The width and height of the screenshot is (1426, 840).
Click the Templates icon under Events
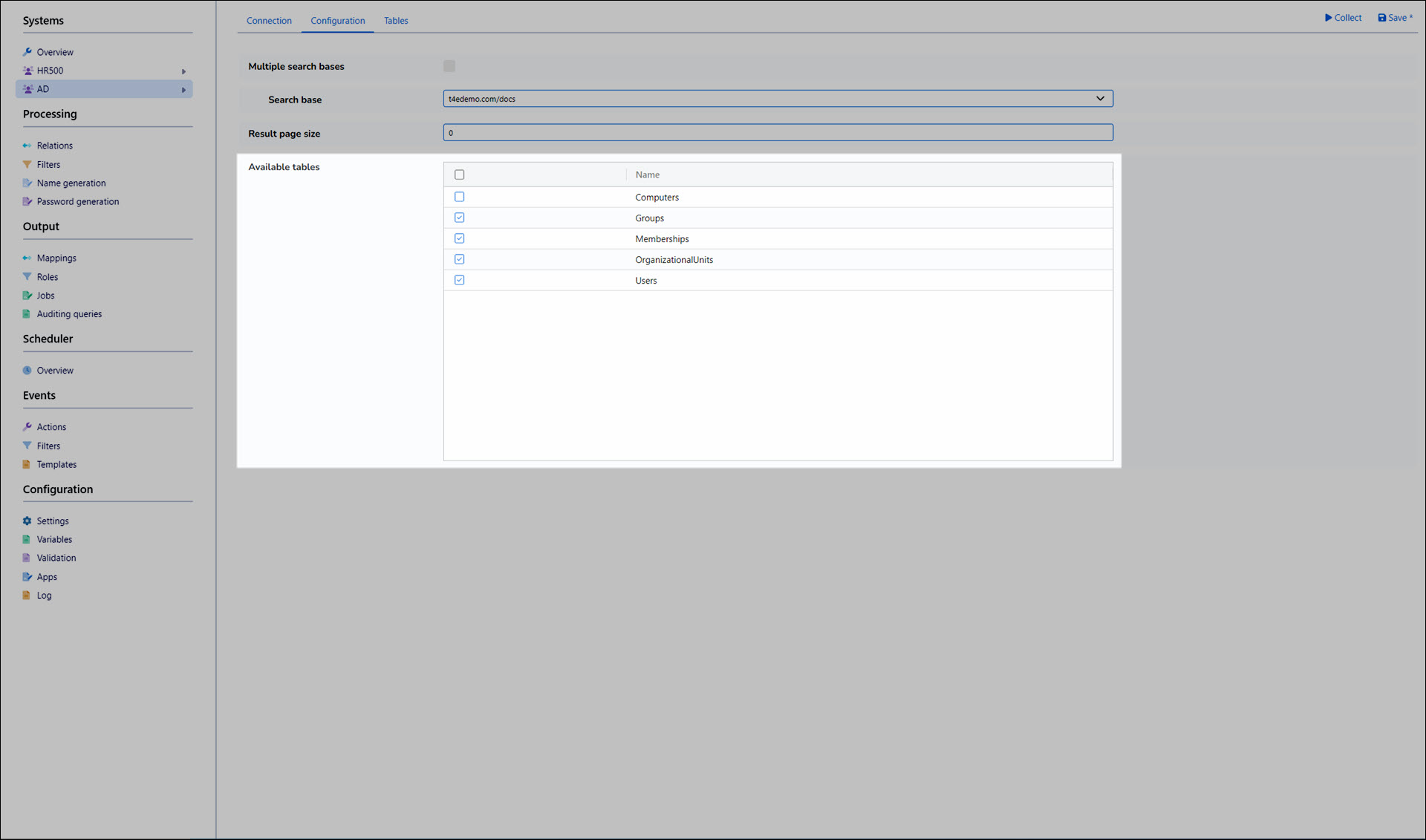(27, 464)
